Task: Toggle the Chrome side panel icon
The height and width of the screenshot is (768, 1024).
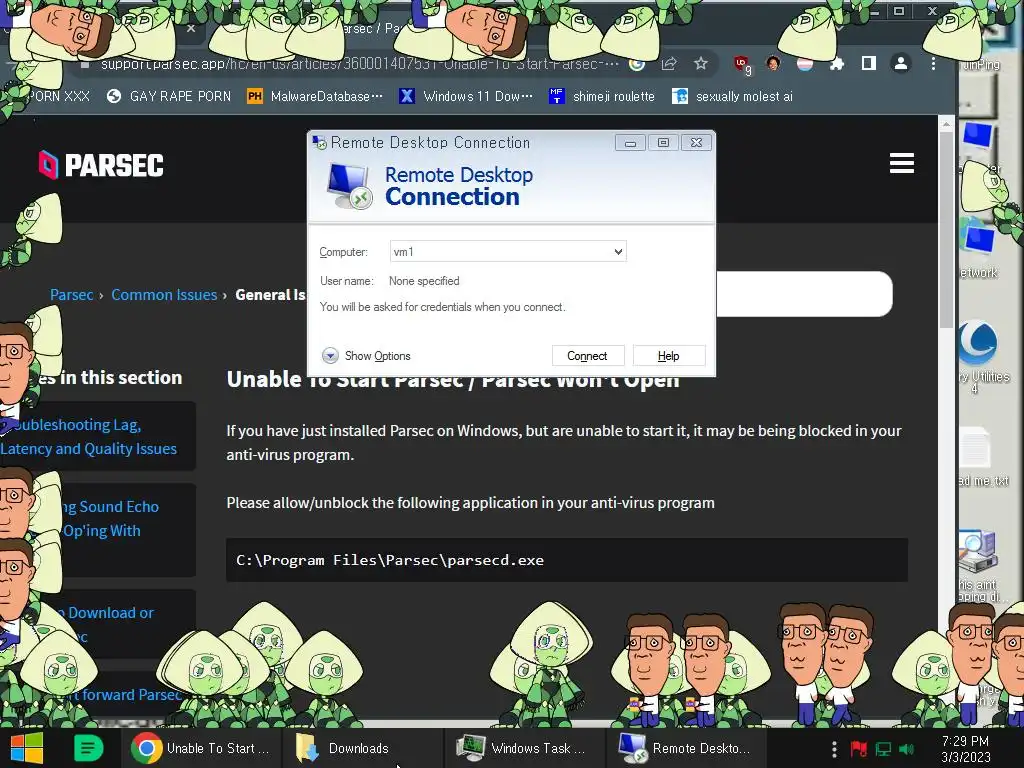Action: 869,63
